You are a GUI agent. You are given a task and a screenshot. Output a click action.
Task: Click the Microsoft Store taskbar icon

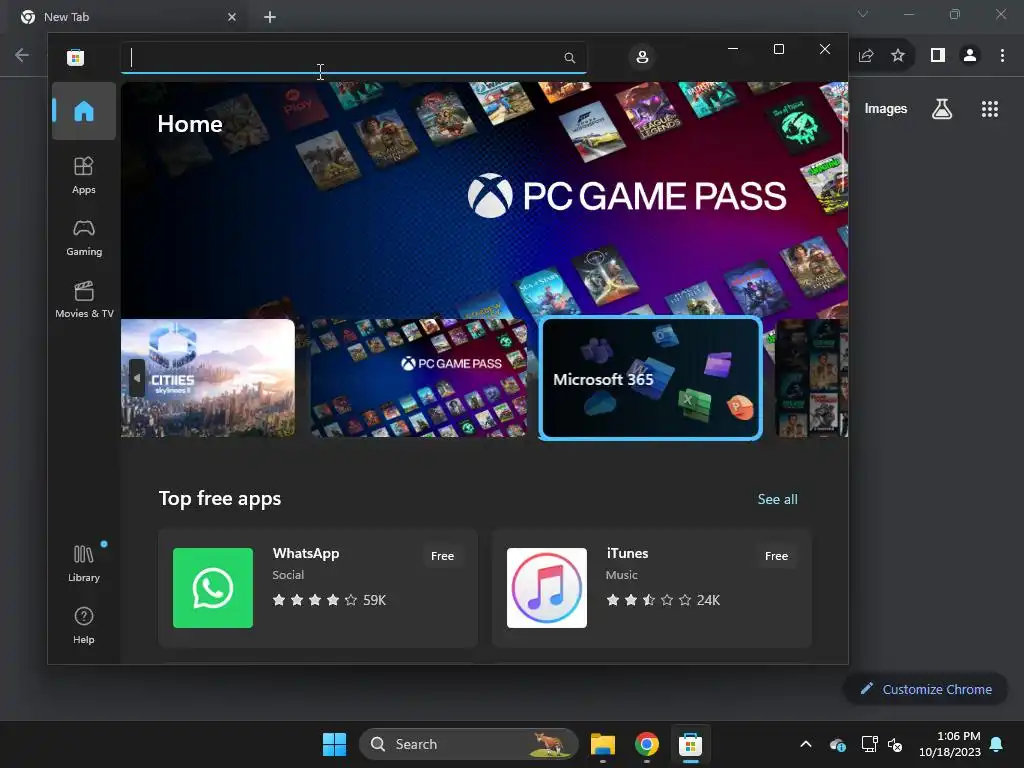point(690,744)
